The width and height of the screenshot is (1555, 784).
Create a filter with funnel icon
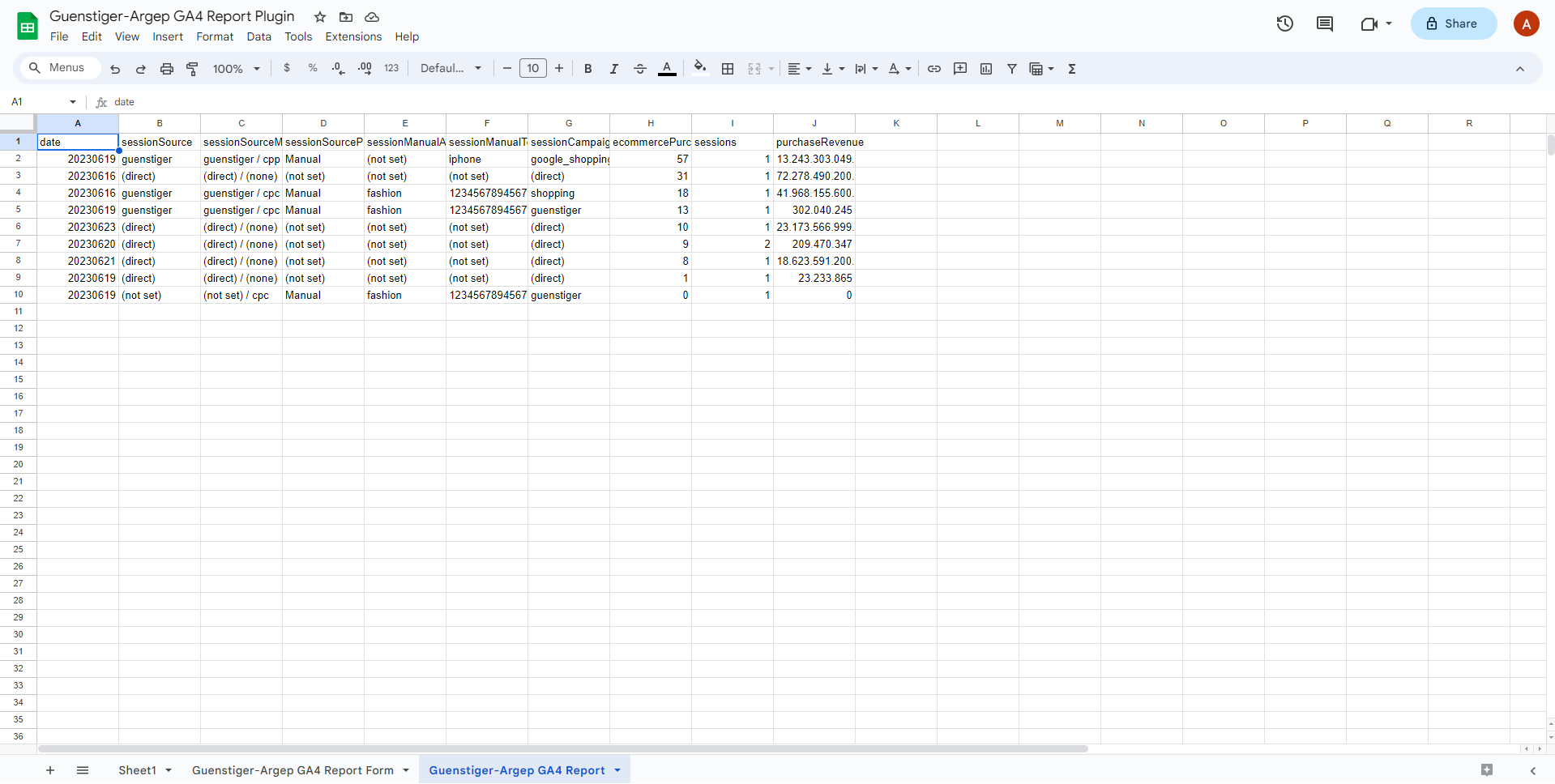click(x=1012, y=69)
